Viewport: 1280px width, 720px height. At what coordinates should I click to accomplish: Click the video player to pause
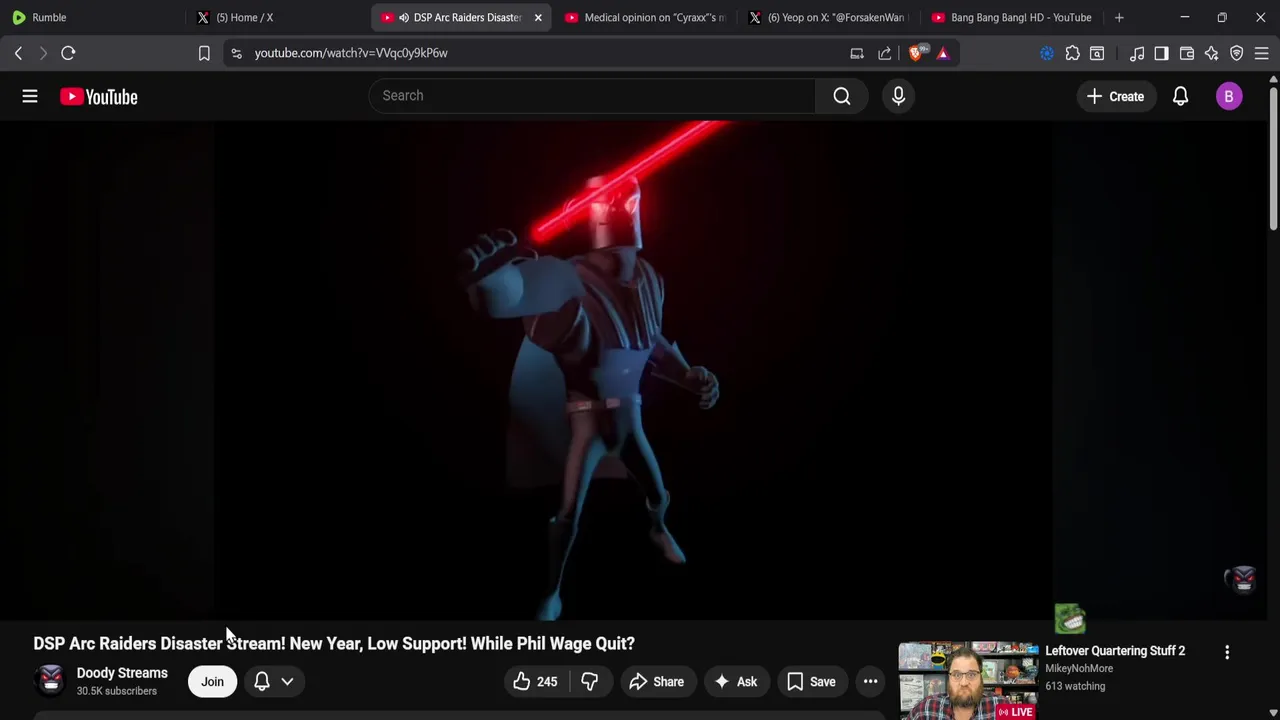(632, 370)
